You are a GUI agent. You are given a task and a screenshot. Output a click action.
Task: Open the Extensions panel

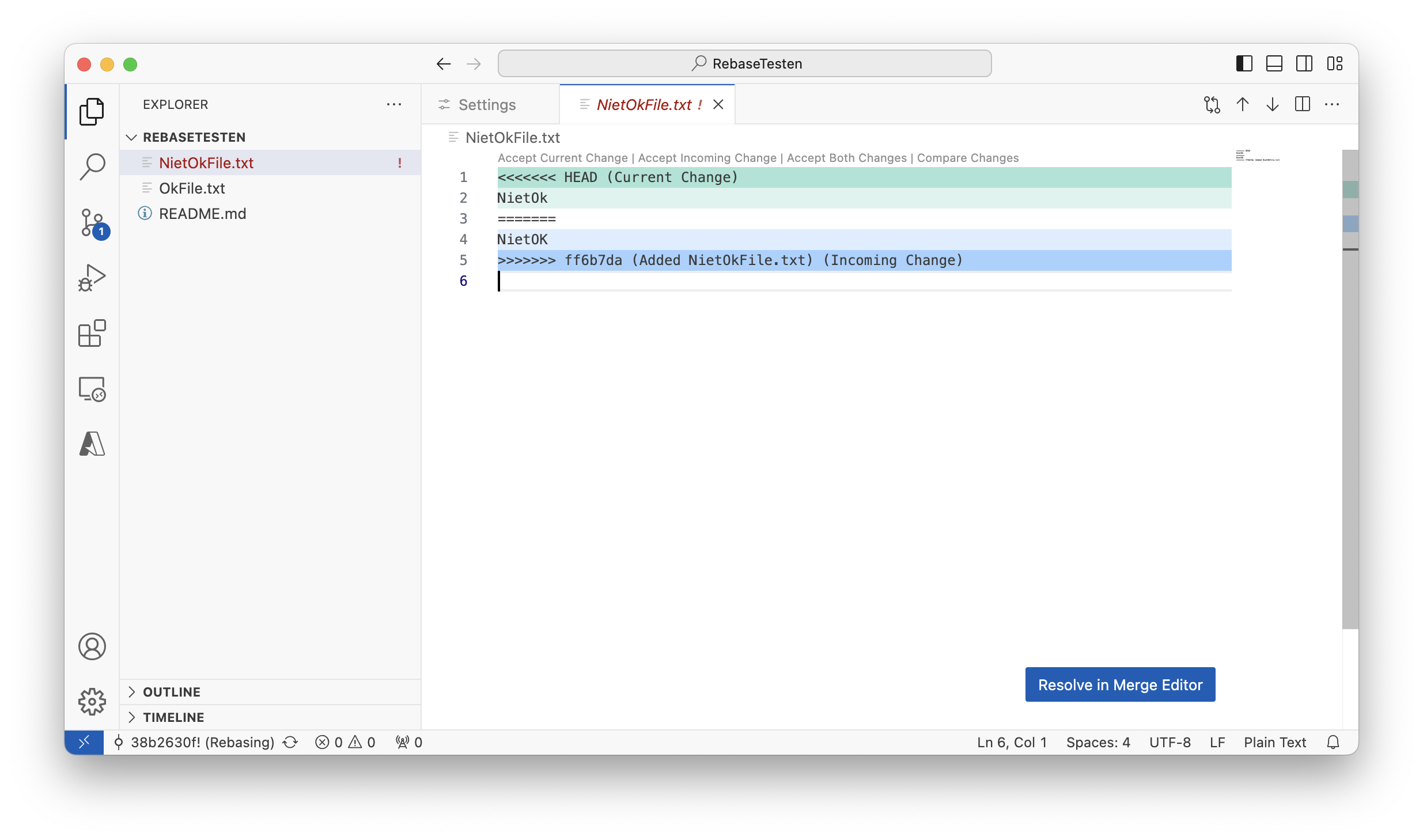pos(92,333)
